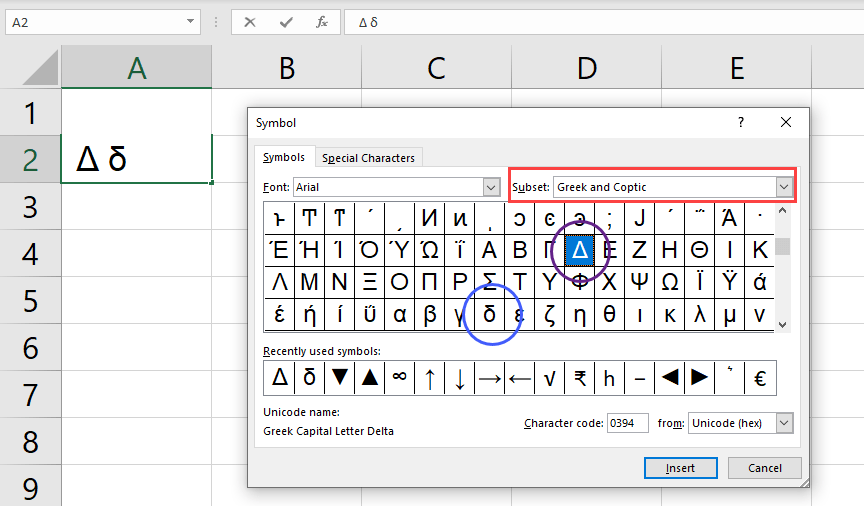864x506 pixels.
Task: Choose the Delta Δ in recently used symbols
Action: point(279,378)
